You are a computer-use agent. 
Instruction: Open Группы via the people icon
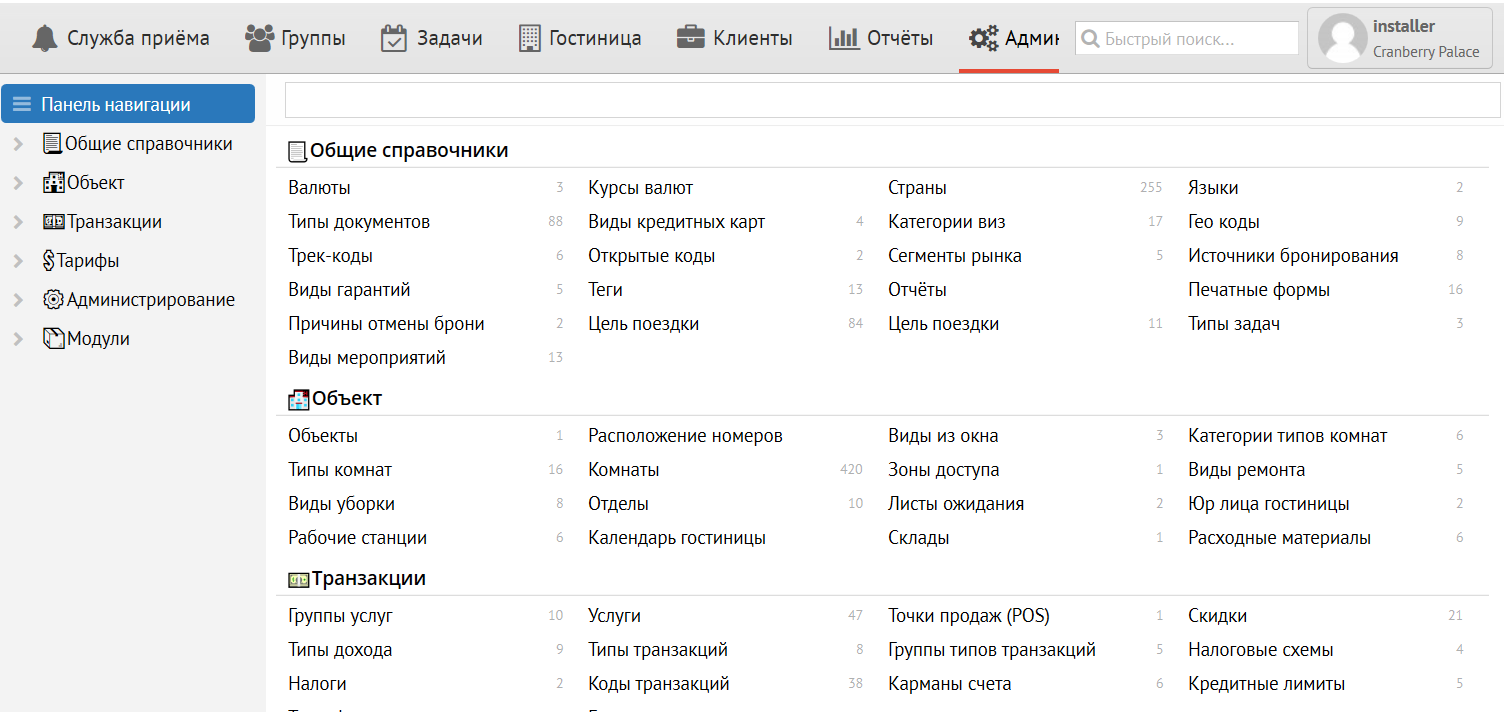pyautogui.click(x=259, y=38)
